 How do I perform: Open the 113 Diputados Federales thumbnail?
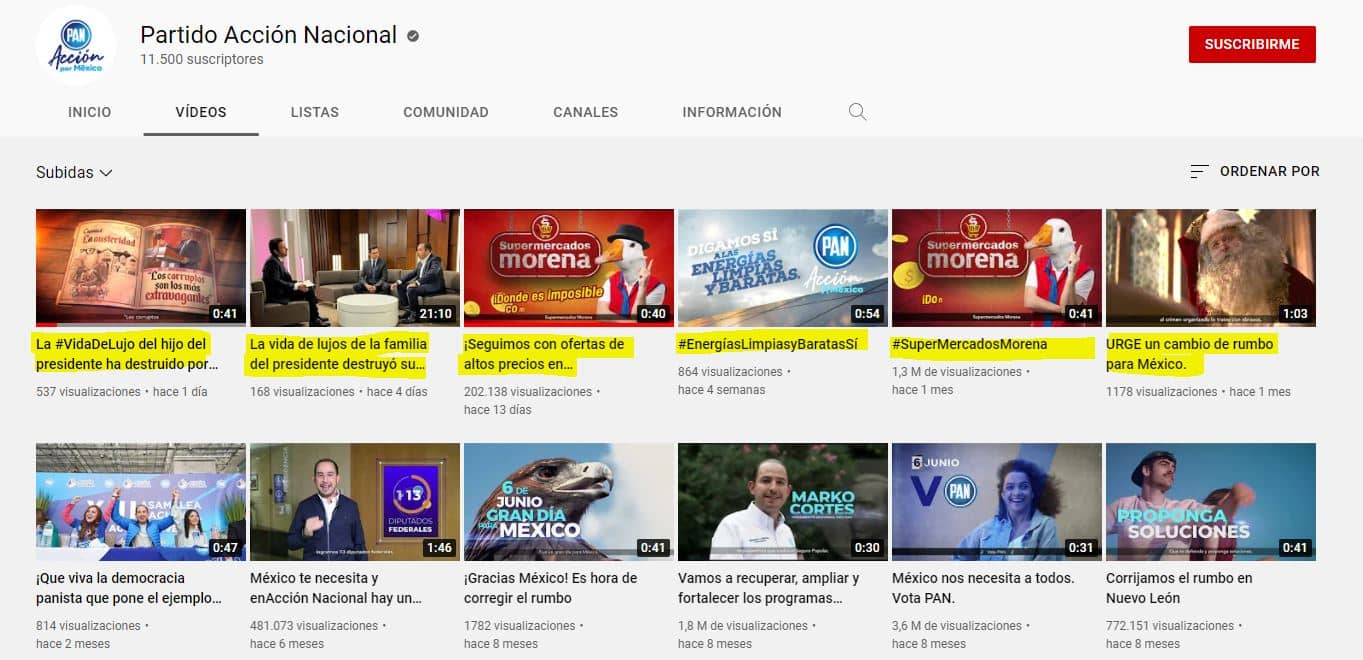(355, 502)
